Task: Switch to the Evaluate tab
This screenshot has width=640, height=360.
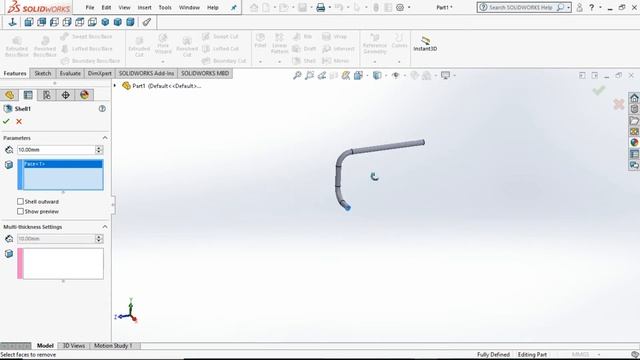Action: (x=70, y=73)
